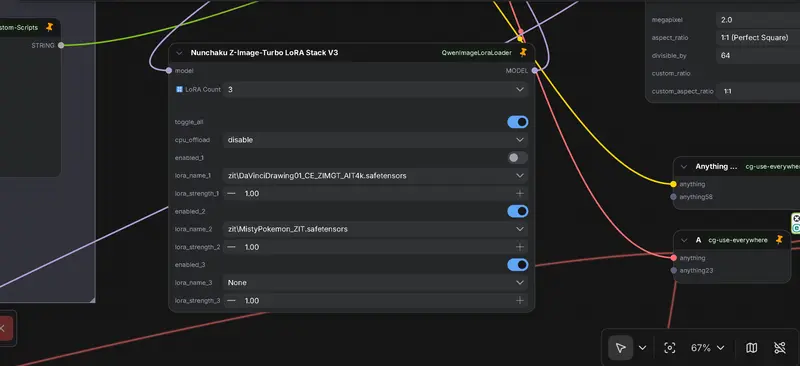Image resolution: width=800 pixels, height=366 pixels.
Task: Click the yellow anything input socket
Action: 673,184
